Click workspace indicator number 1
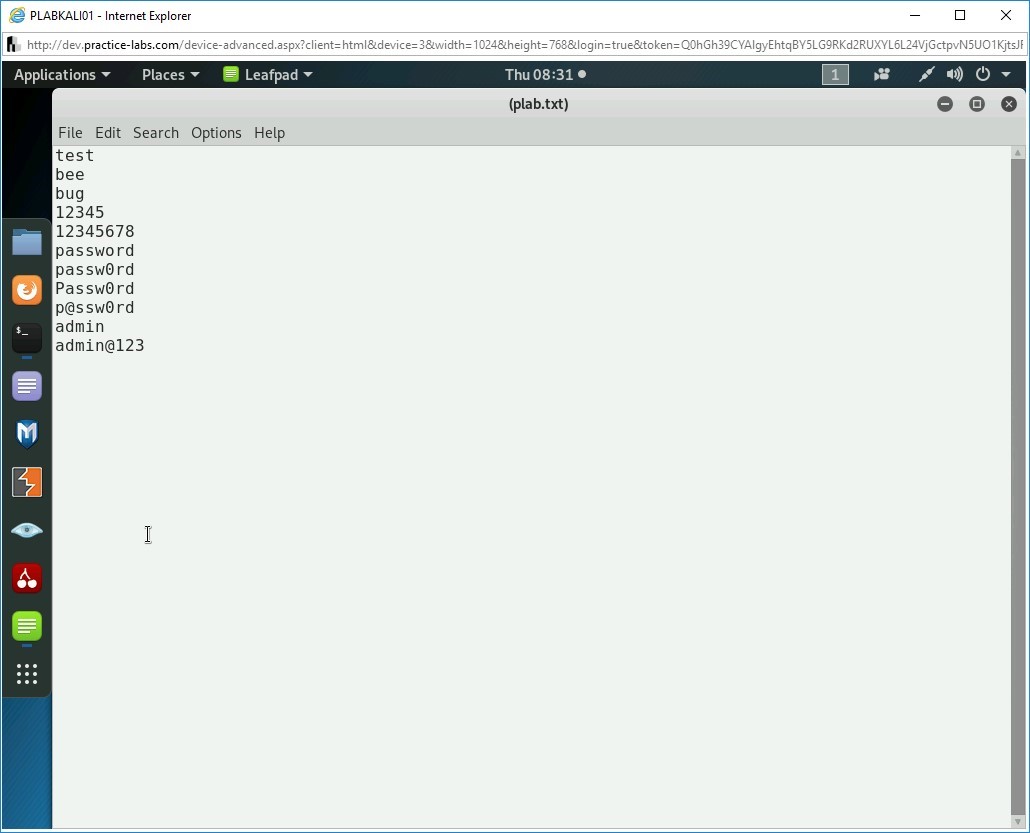 (x=835, y=75)
